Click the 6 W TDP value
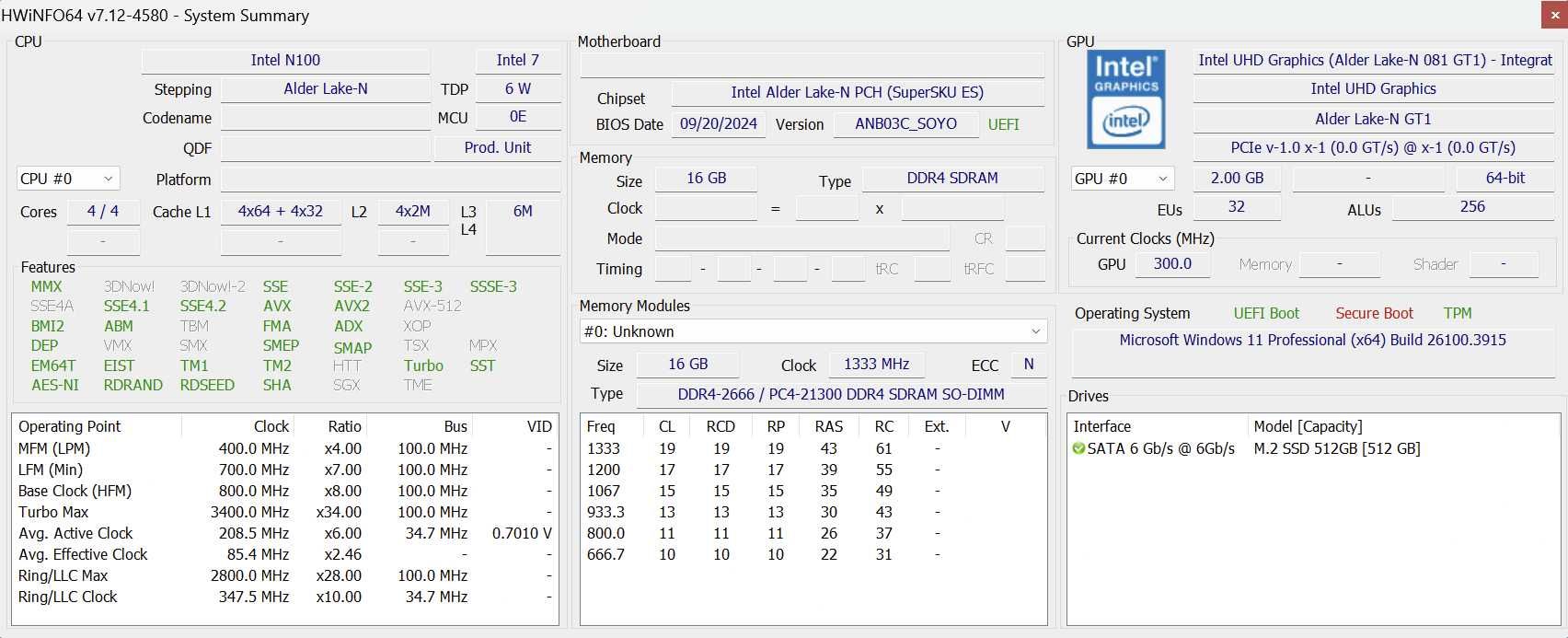This screenshot has width=1568, height=638. click(518, 88)
